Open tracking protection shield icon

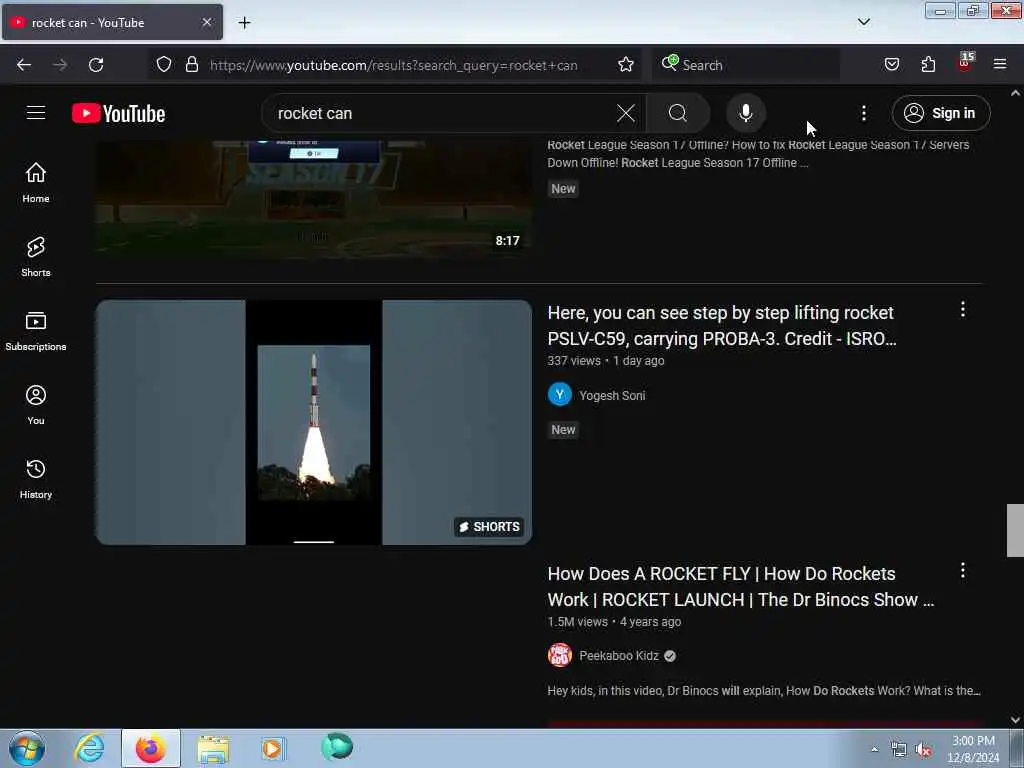coord(164,65)
